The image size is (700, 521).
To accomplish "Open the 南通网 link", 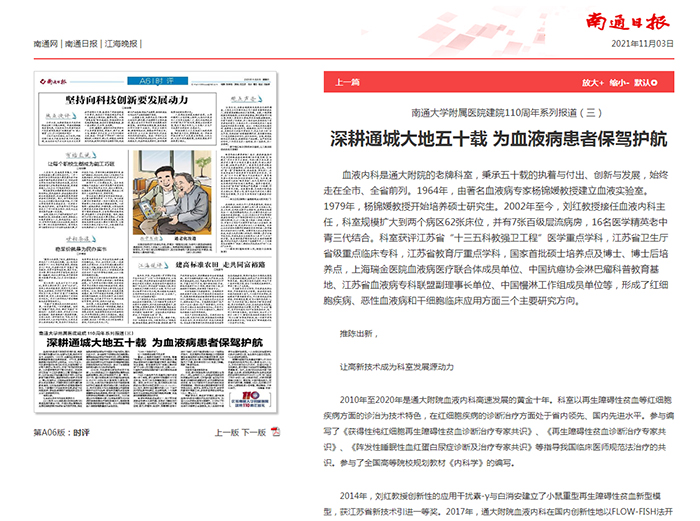I will (45, 46).
